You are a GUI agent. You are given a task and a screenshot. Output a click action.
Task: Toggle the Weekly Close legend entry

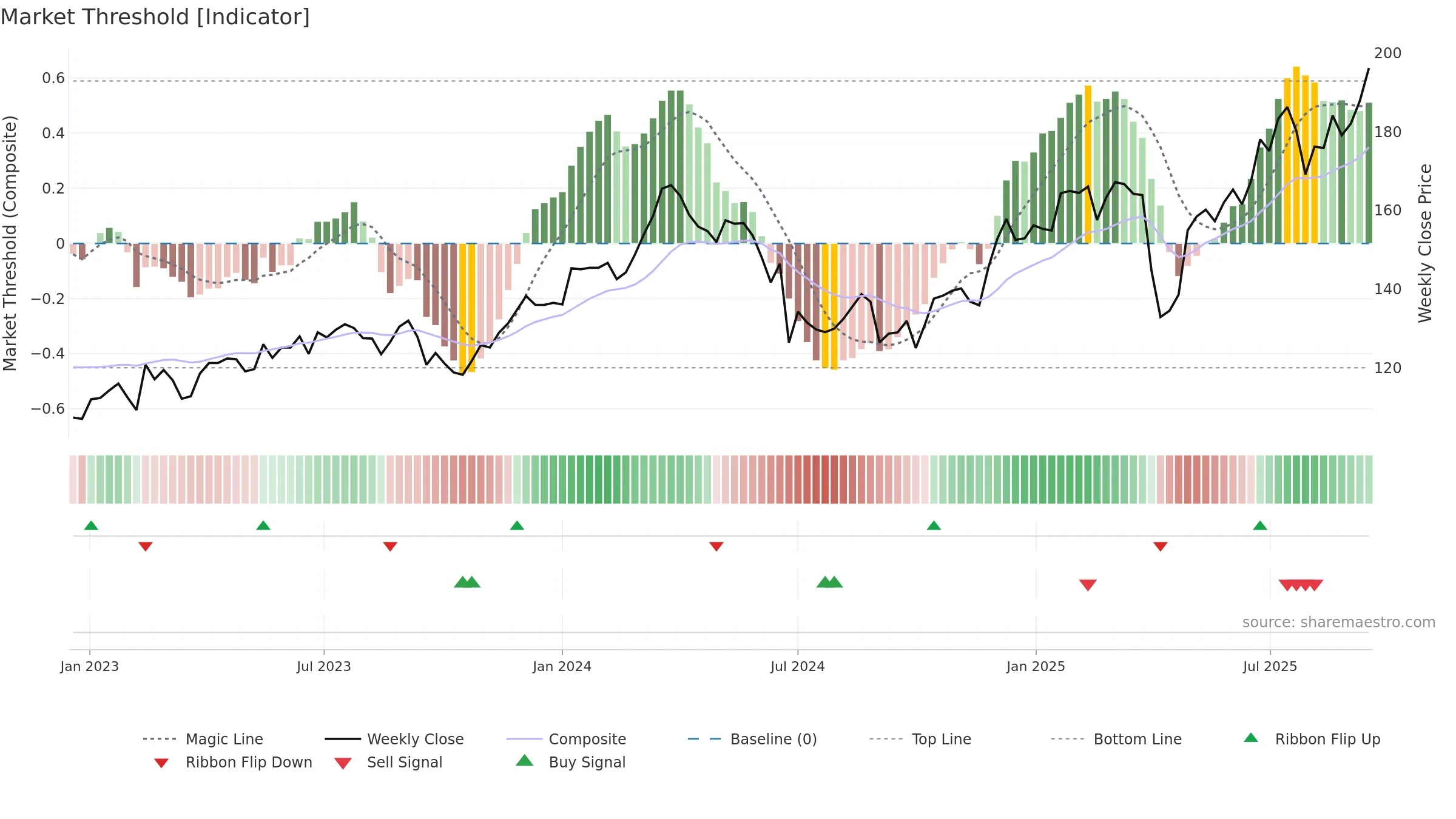tap(394, 739)
